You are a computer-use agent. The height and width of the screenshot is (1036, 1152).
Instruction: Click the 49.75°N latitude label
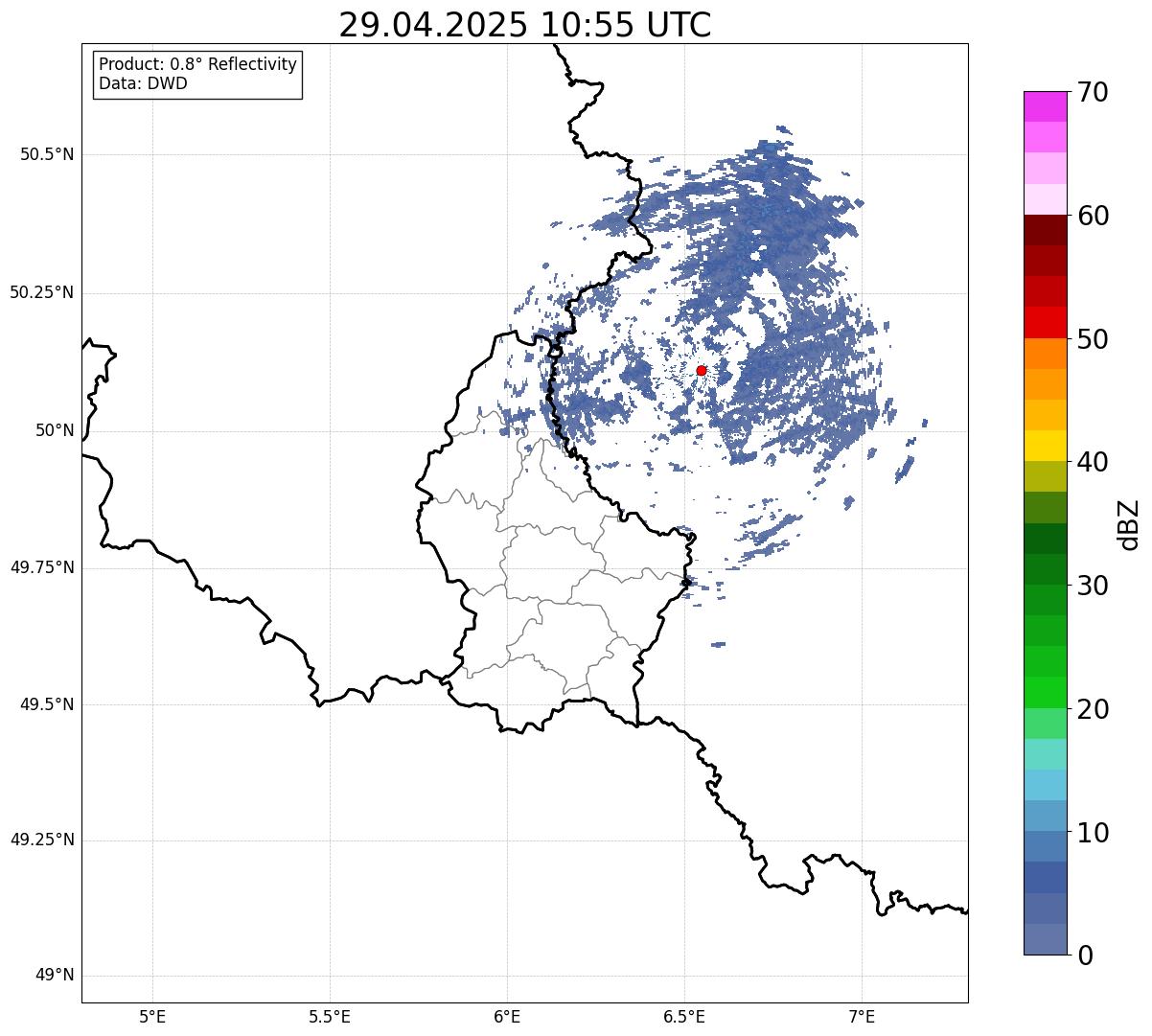[x=42, y=567]
